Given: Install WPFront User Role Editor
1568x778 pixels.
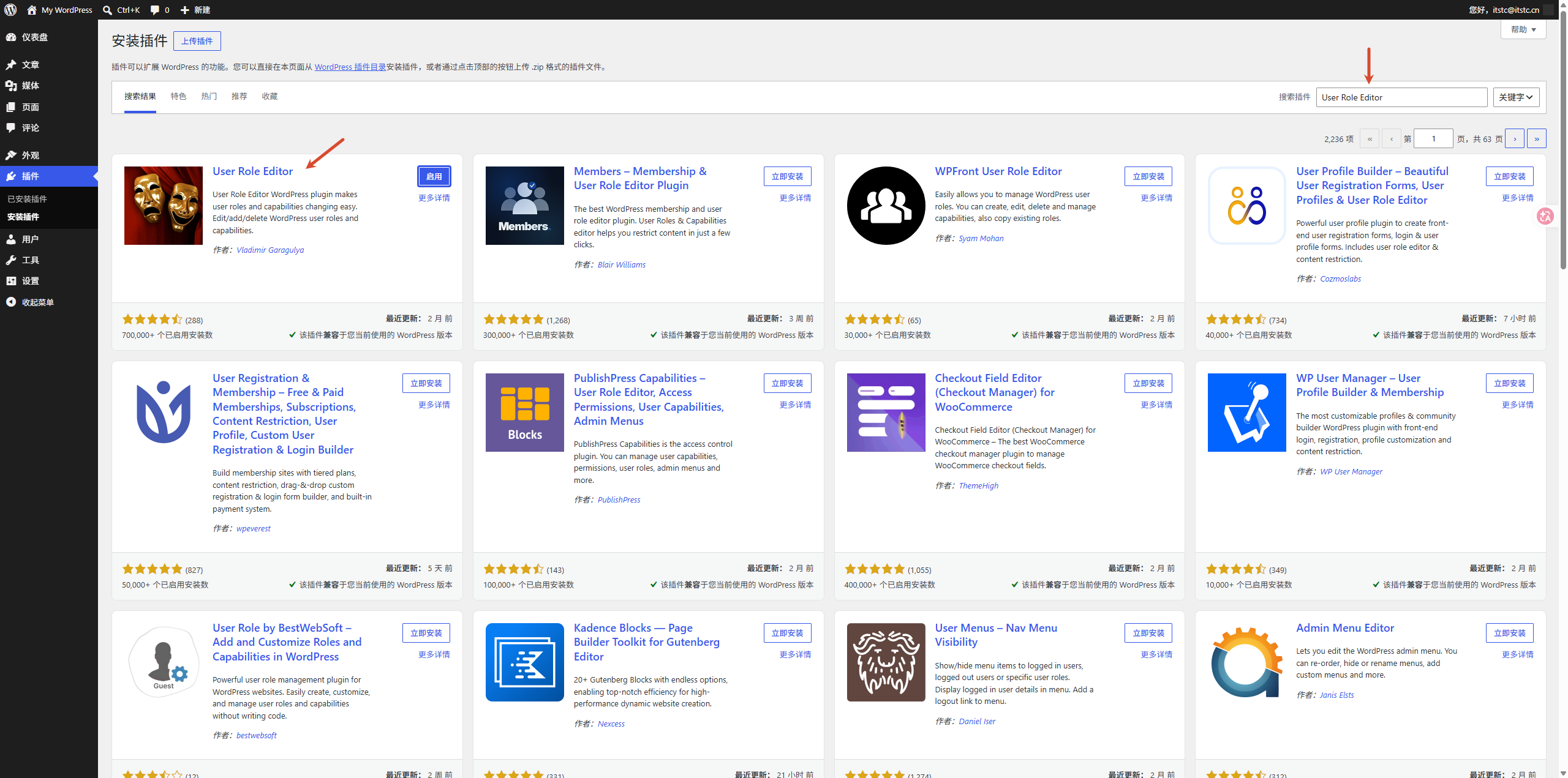Looking at the screenshot, I should [x=1148, y=176].
